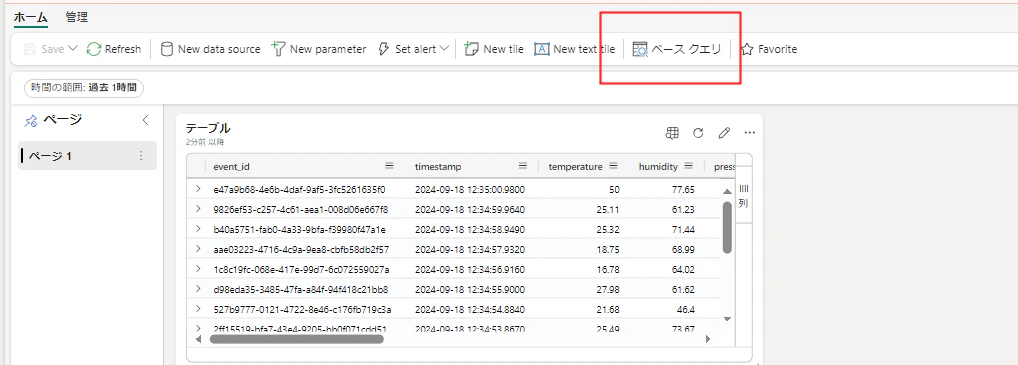The image size is (1018, 365).
Task: Collapse the ページ pane with chevron
Action: click(145, 120)
